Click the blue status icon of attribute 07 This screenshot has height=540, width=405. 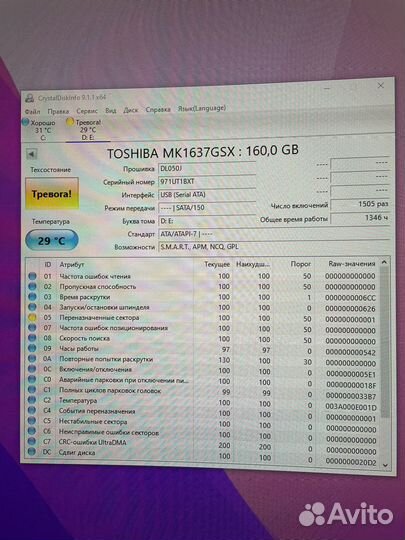pos(32,328)
